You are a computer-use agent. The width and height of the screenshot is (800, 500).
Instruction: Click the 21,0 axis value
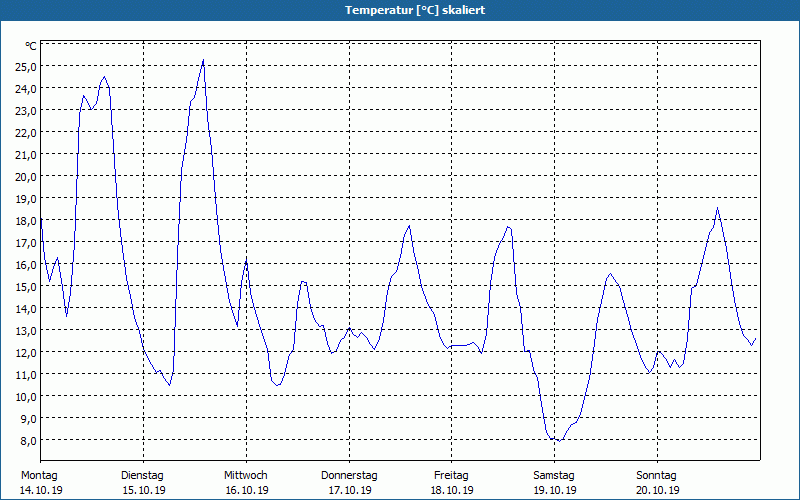[27, 155]
